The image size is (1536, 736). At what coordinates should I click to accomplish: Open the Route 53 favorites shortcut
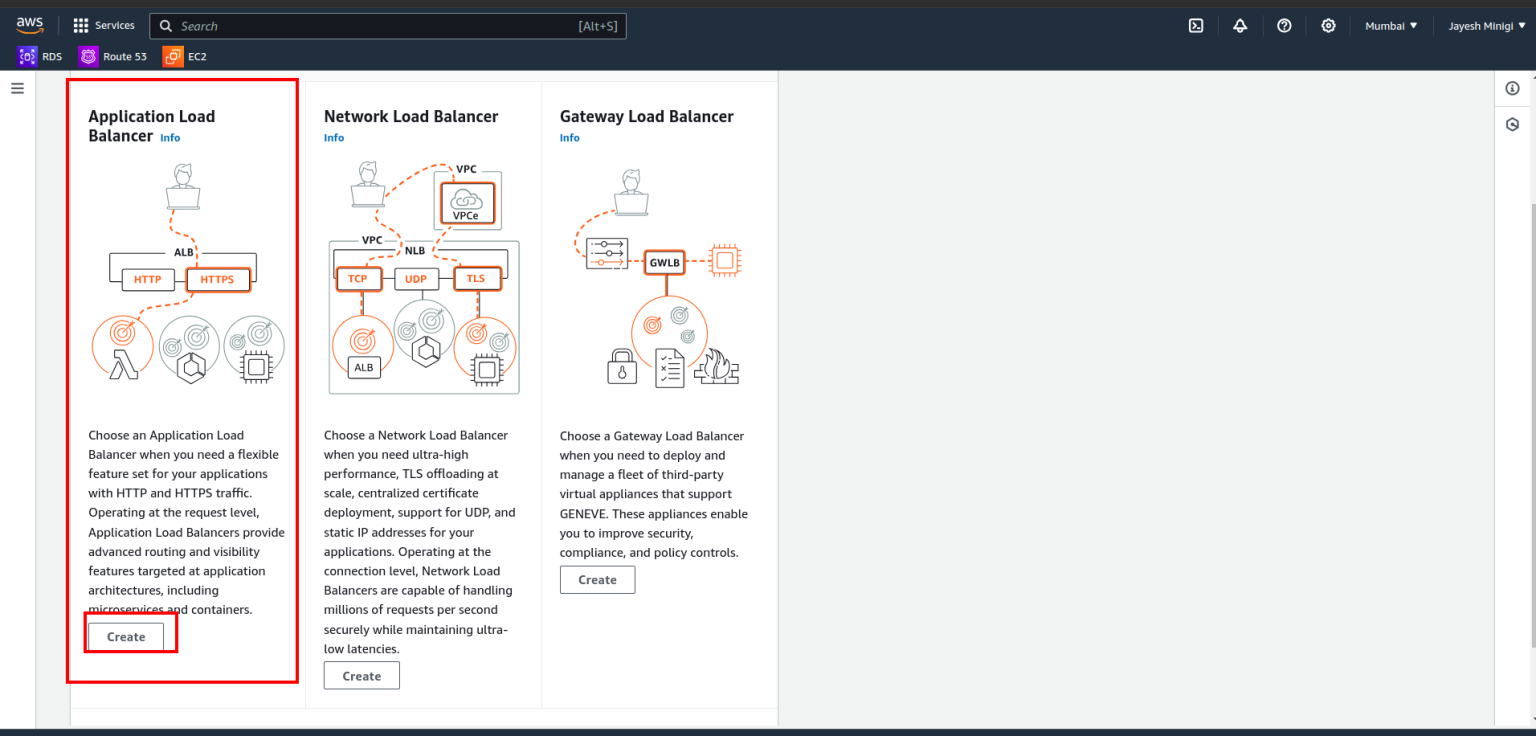click(112, 56)
